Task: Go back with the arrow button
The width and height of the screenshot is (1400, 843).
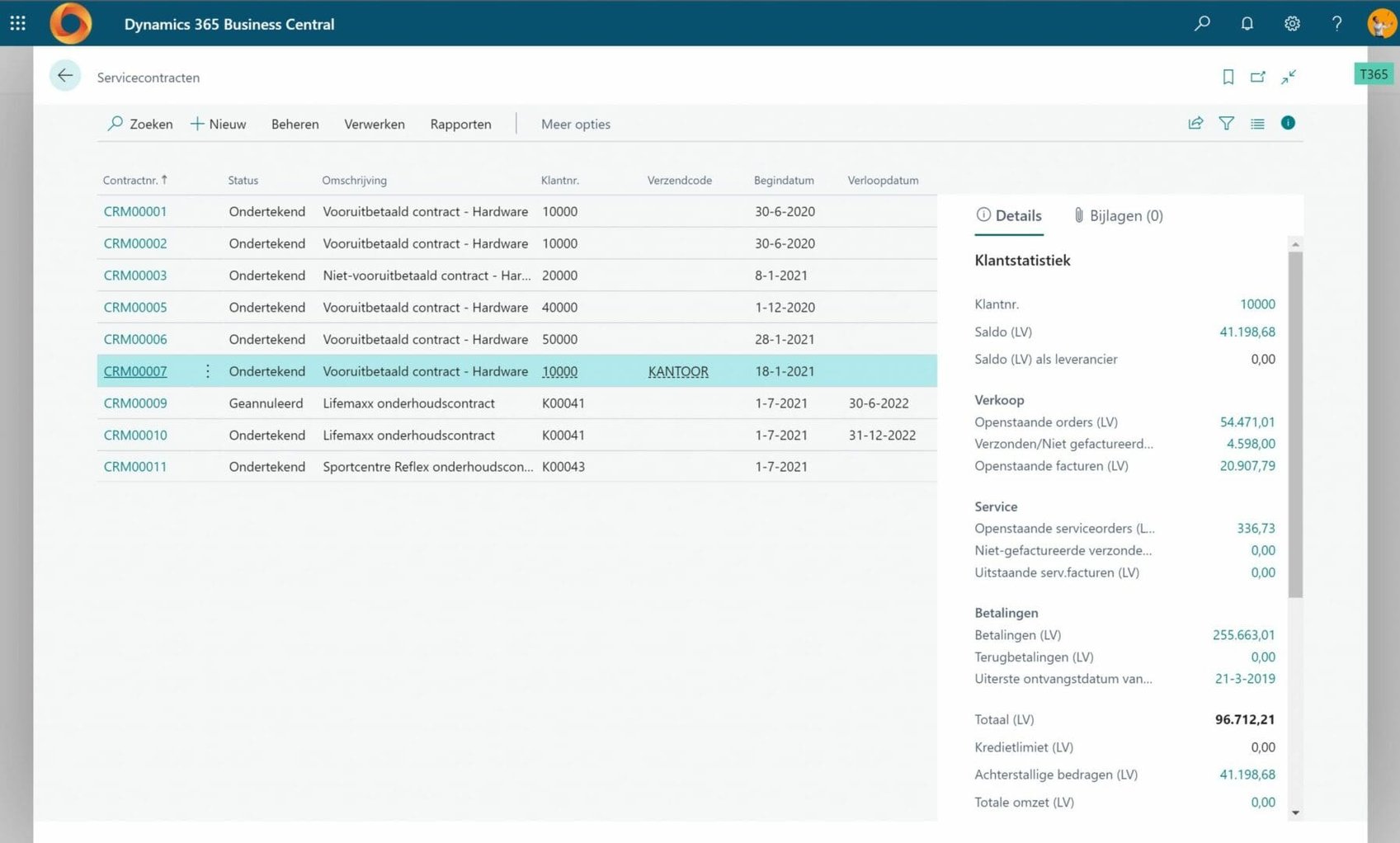Action: tap(65, 76)
